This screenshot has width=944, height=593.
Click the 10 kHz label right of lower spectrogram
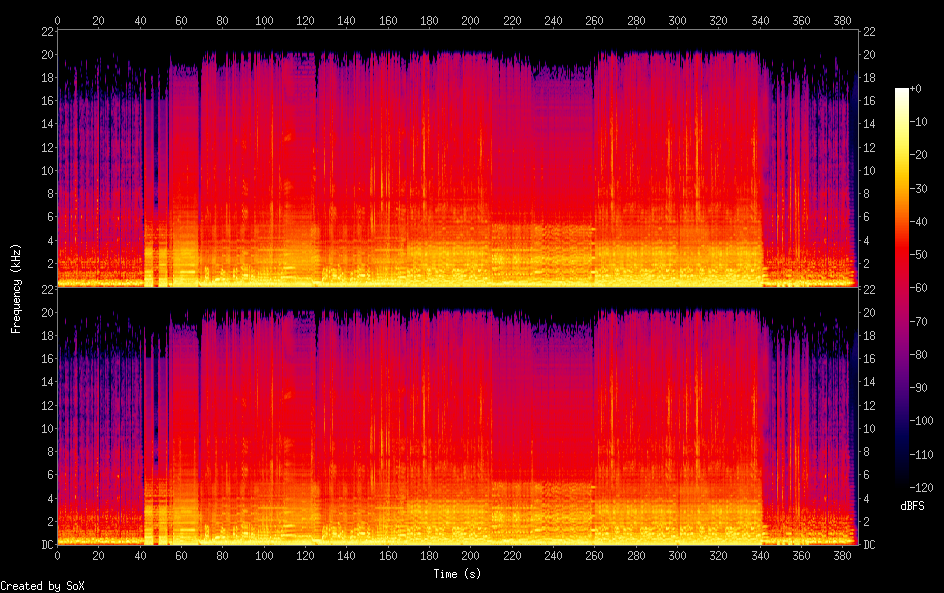point(869,428)
